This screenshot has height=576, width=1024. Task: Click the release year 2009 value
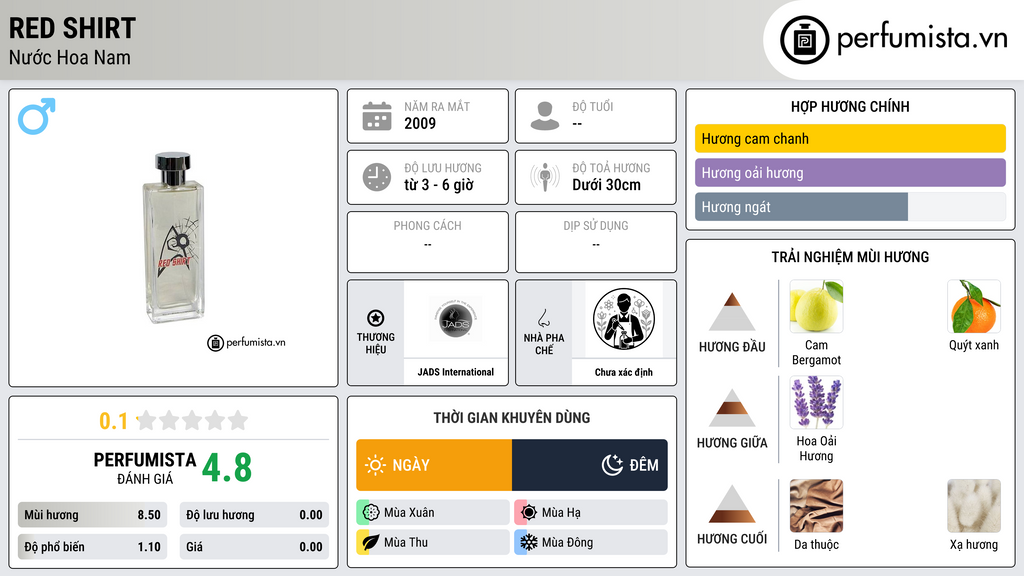tap(420, 123)
